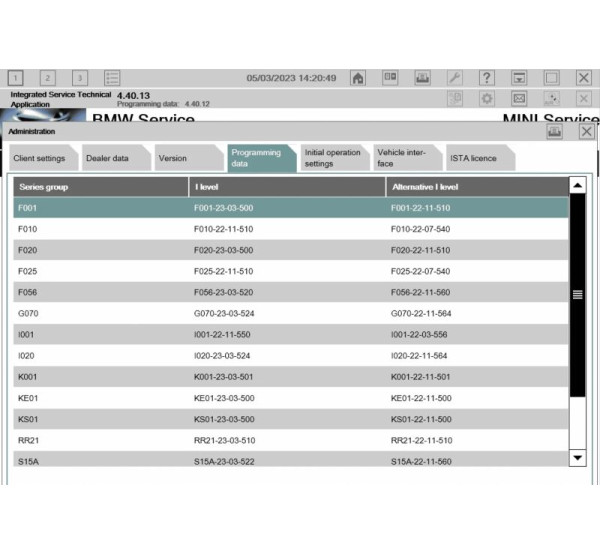The image size is (600, 555).
Task: Click the scrollbar thumb grip
Action: [x=577, y=294]
